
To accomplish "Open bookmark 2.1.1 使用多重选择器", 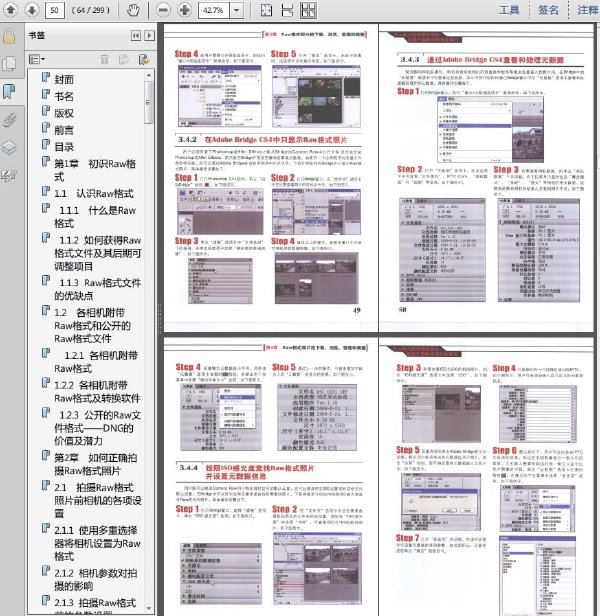I will (97, 543).
